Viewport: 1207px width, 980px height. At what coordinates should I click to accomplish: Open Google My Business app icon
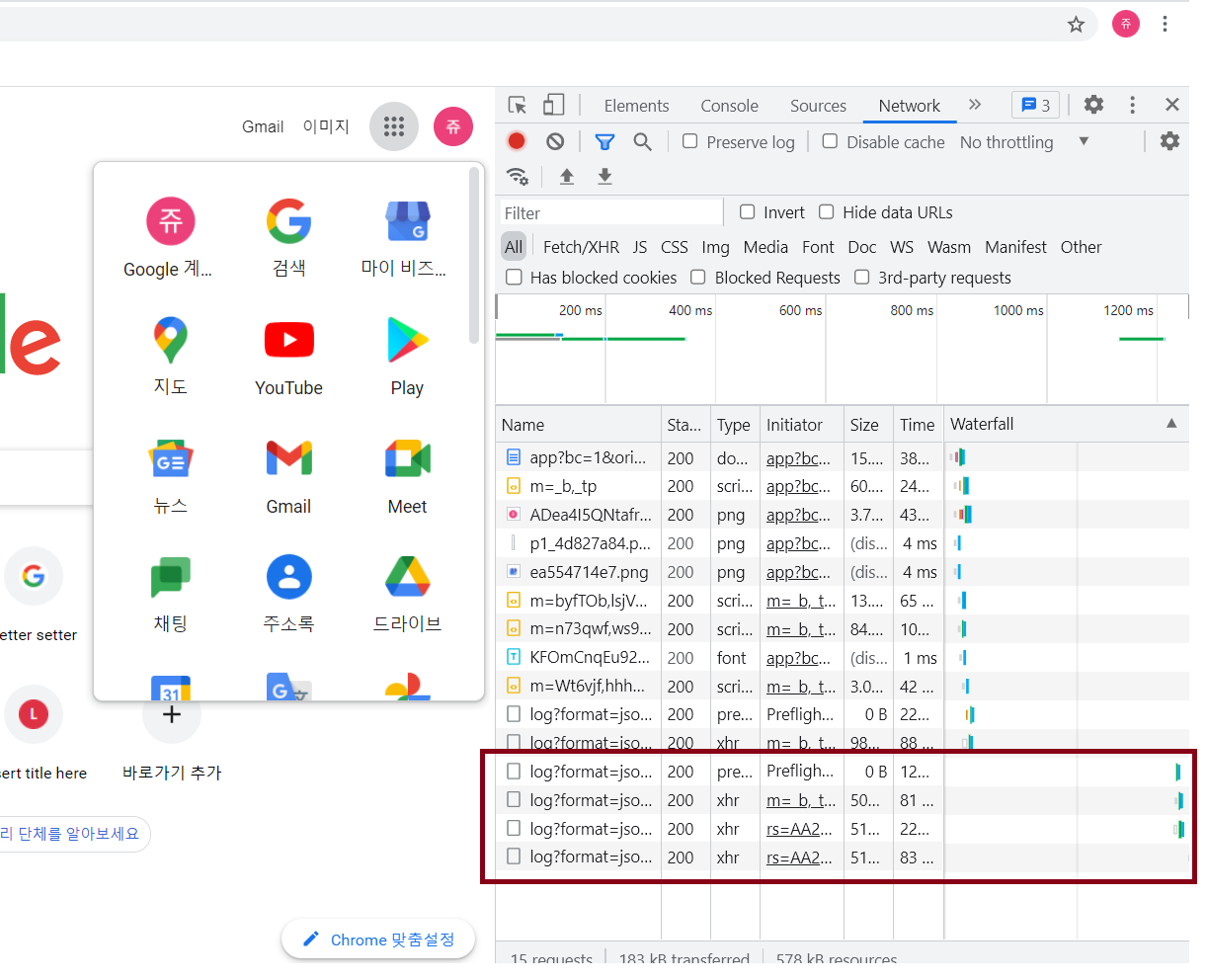[407, 237]
